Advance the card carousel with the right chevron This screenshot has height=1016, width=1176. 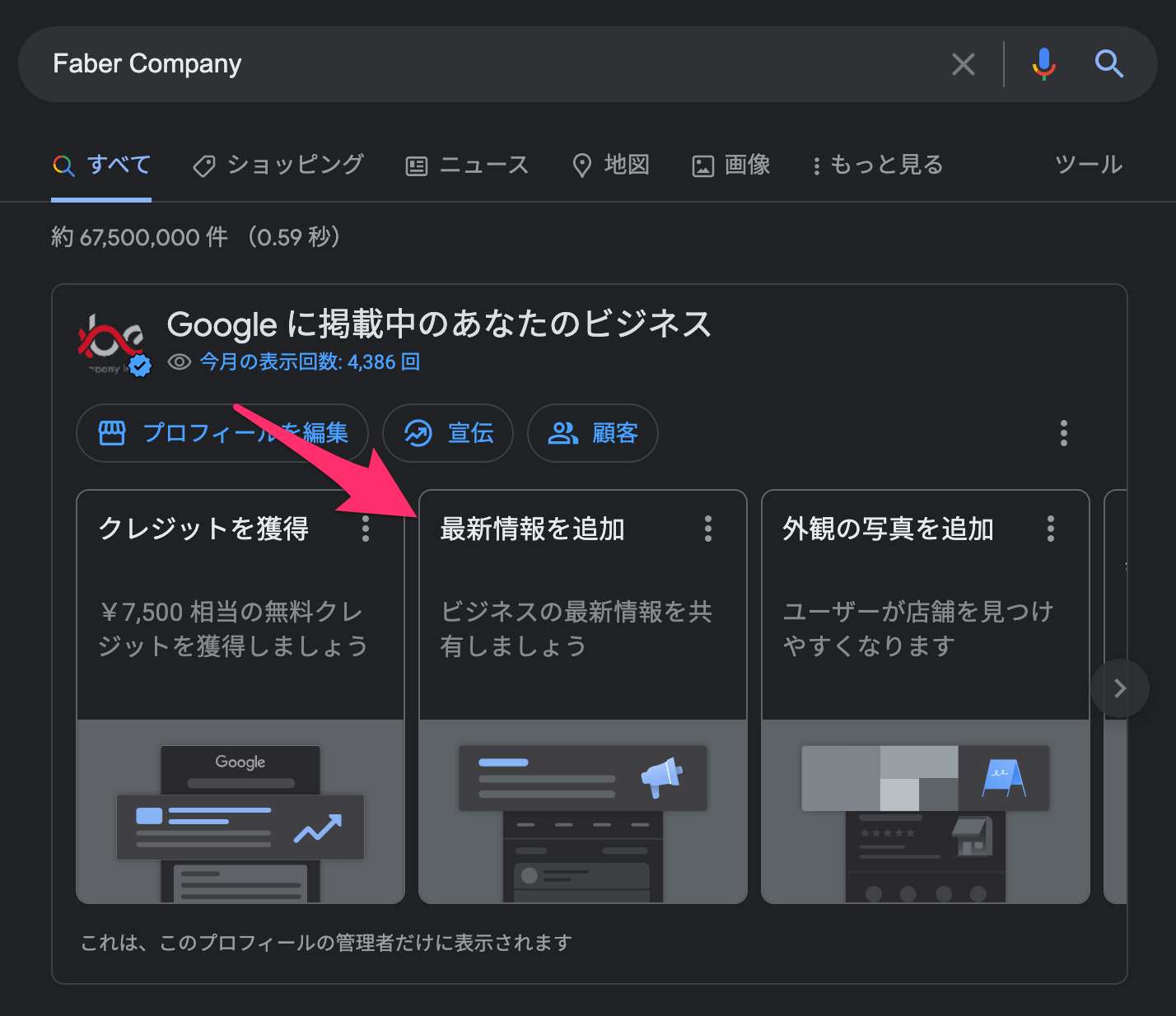point(1119,688)
